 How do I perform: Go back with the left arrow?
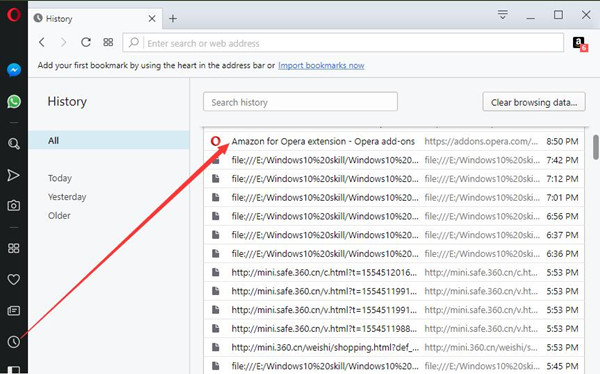[42, 42]
